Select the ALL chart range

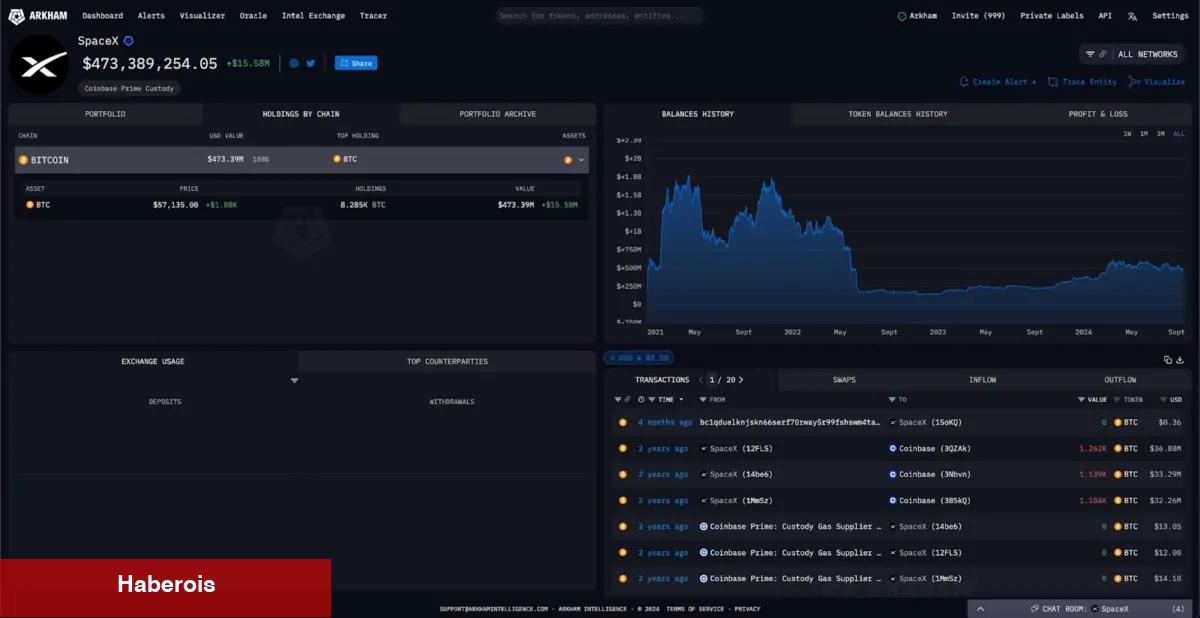pos(1178,133)
